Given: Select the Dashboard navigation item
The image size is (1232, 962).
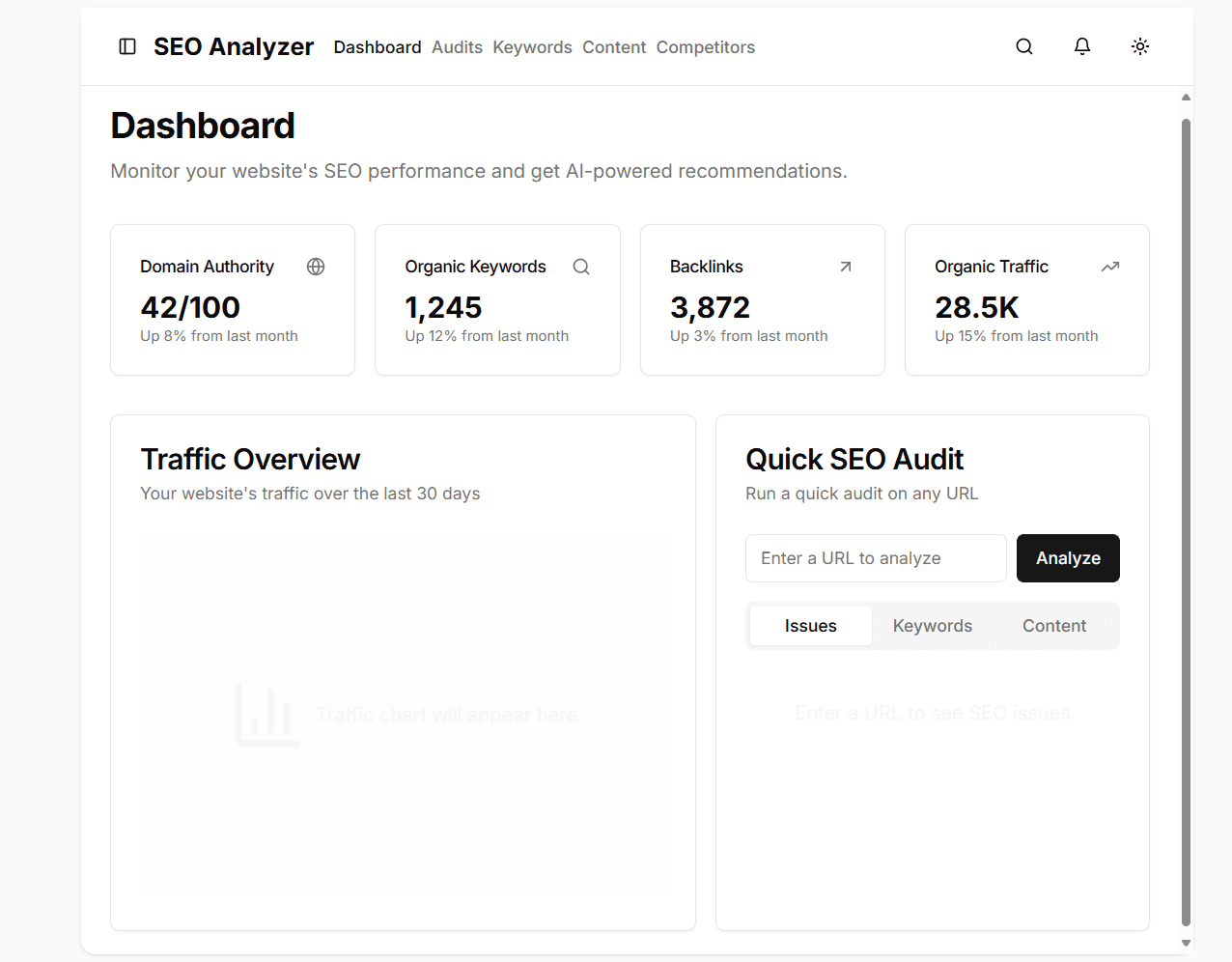Looking at the screenshot, I should tap(378, 47).
